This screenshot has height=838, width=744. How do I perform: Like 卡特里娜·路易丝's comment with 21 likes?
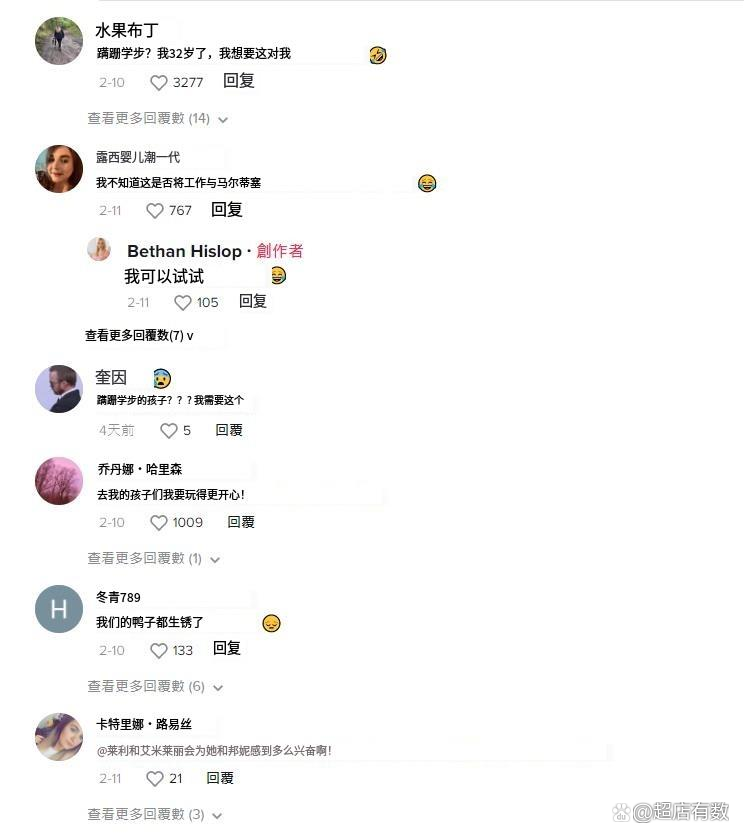(155, 779)
